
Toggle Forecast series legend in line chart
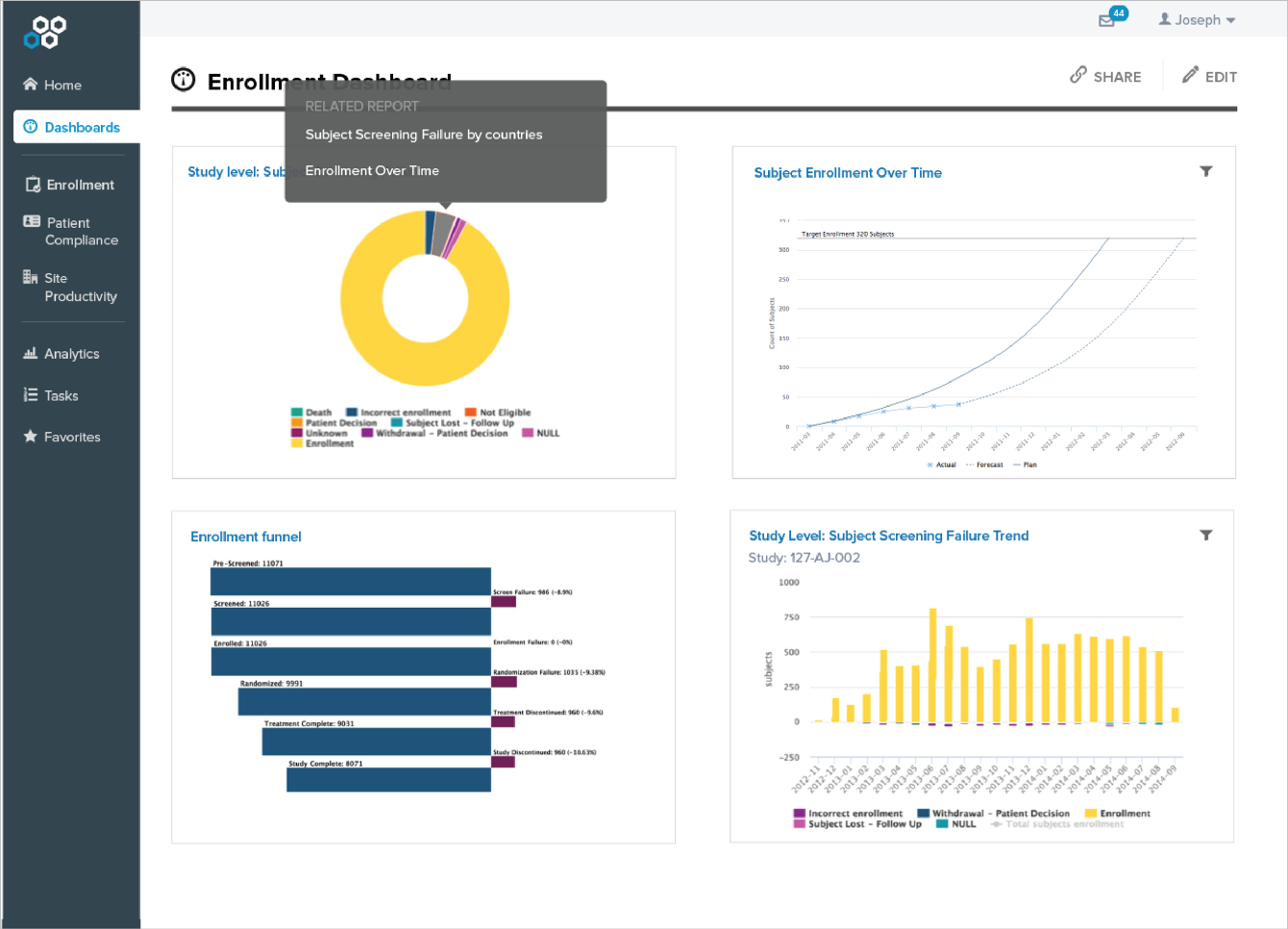pyautogui.click(x=984, y=464)
